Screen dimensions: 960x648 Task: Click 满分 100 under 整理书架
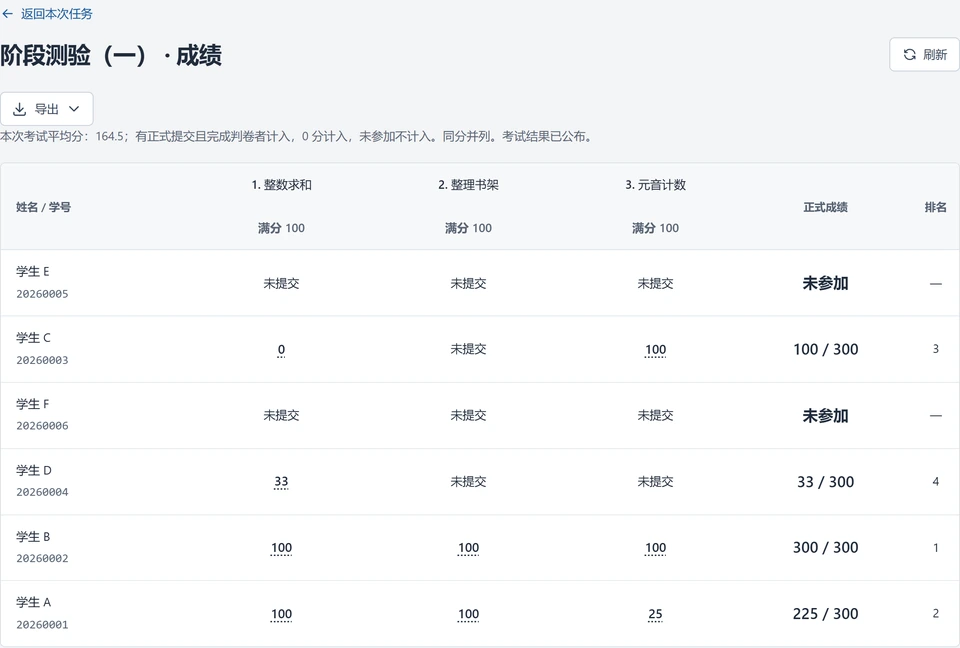[468, 228]
